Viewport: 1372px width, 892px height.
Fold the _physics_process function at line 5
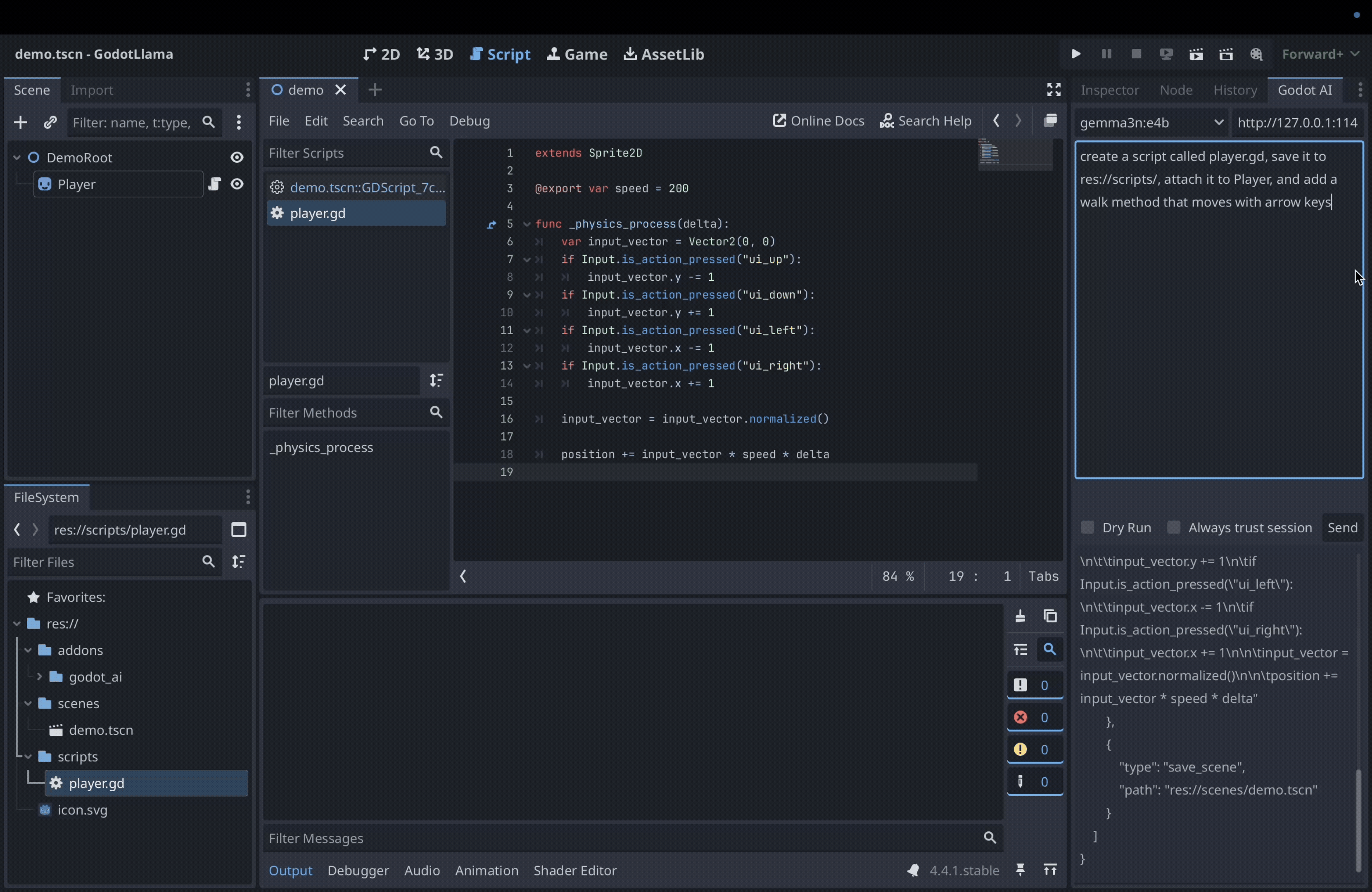[527, 224]
